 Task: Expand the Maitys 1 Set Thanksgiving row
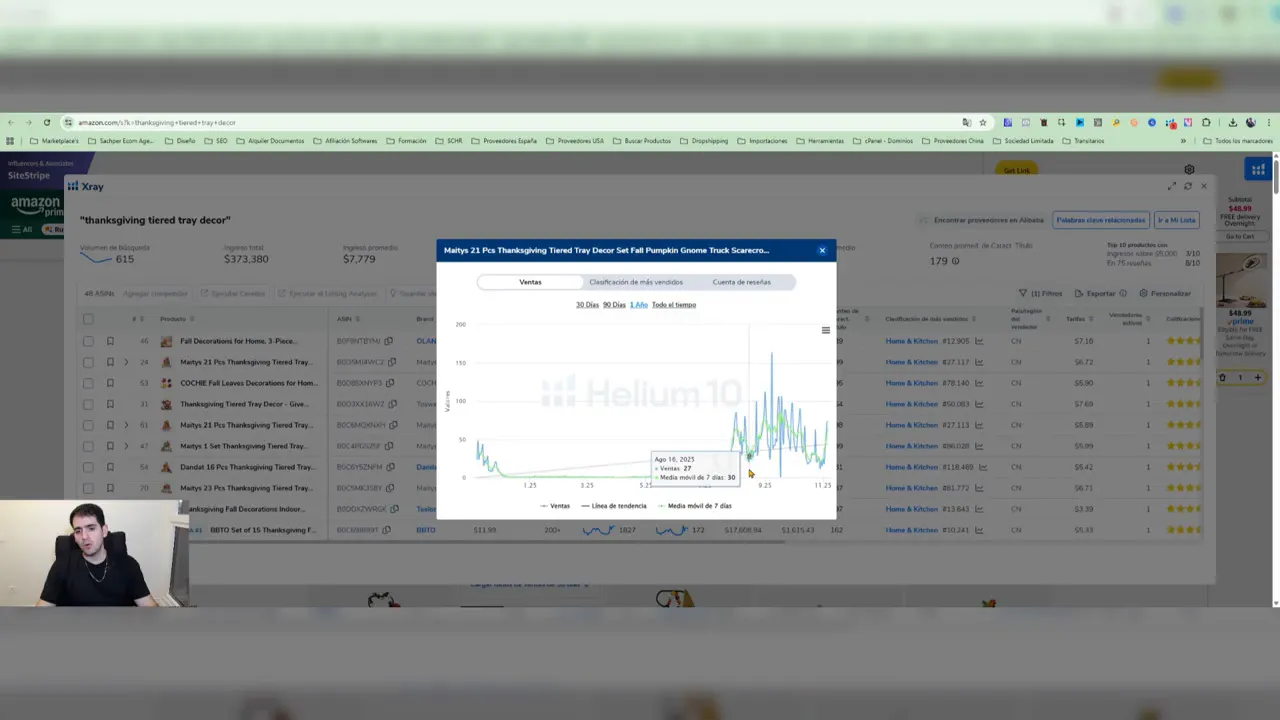[x=126, y=446]
